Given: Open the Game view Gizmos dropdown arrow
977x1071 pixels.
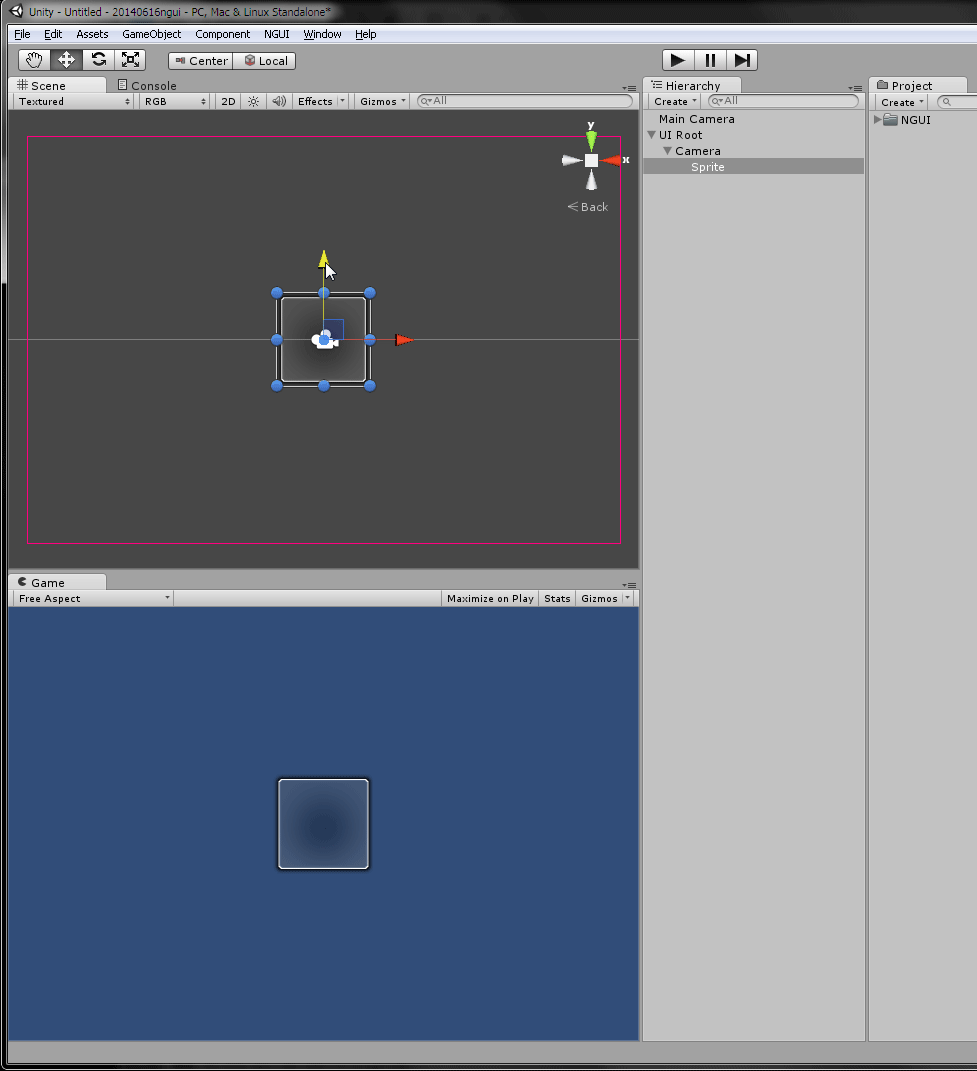Looking at the screenshot, I should tap(627, 598).
